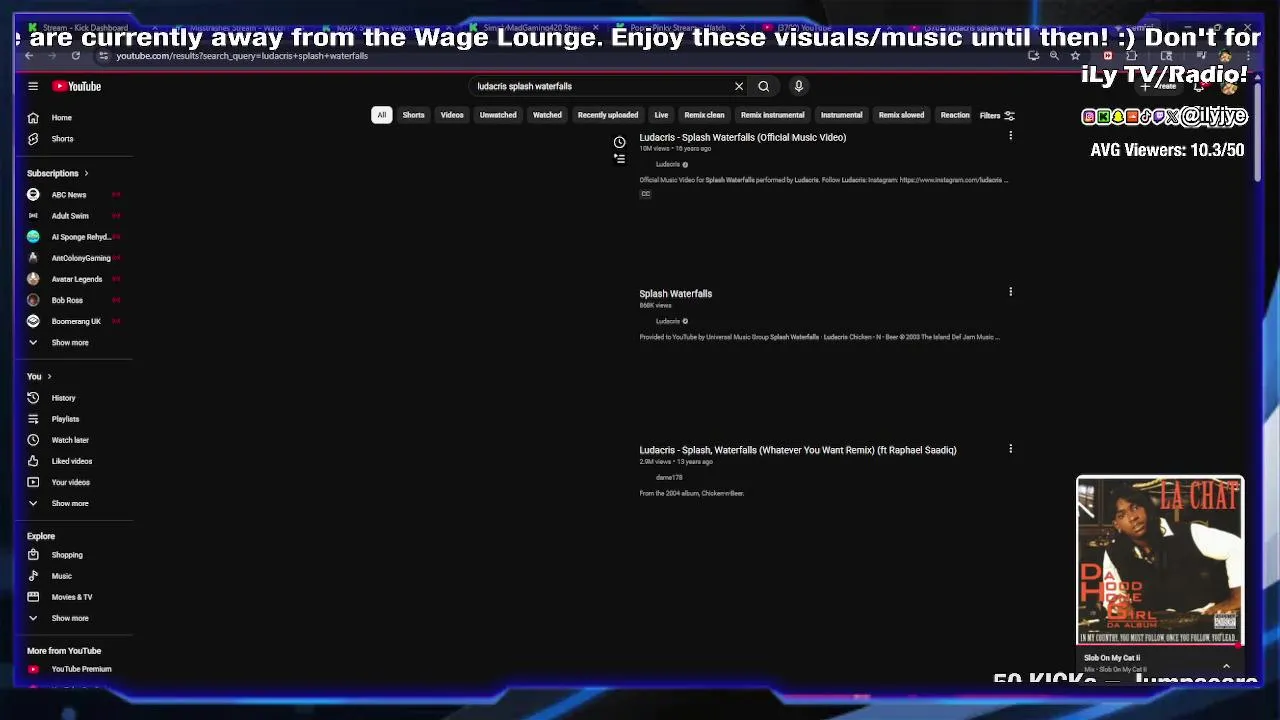Image resolution: width=1280 pixels, height=720 pixels.
Task: Select the Unwatched filter chip
Action: tap(498, 115)
